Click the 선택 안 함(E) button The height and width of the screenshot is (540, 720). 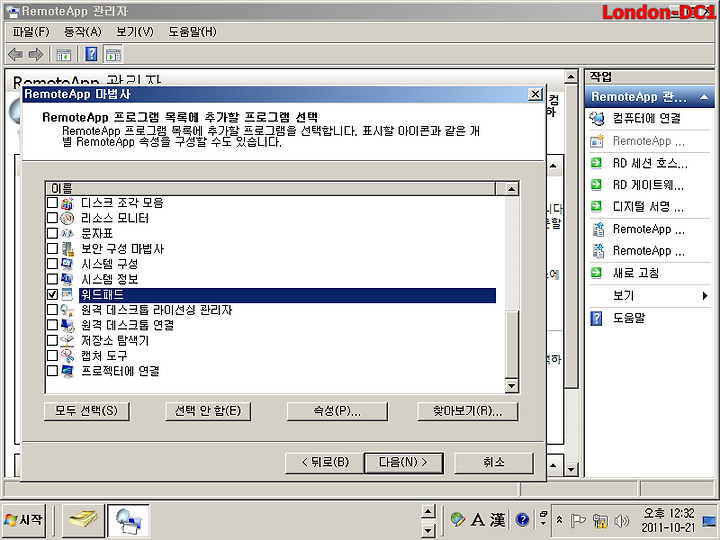tap(208, 411)
